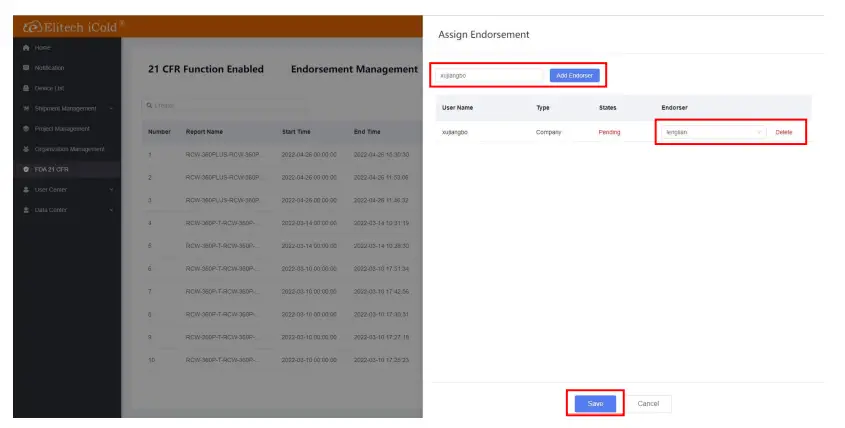
Task: Click the magnifier icon in the search box
Action: [149, 106]
